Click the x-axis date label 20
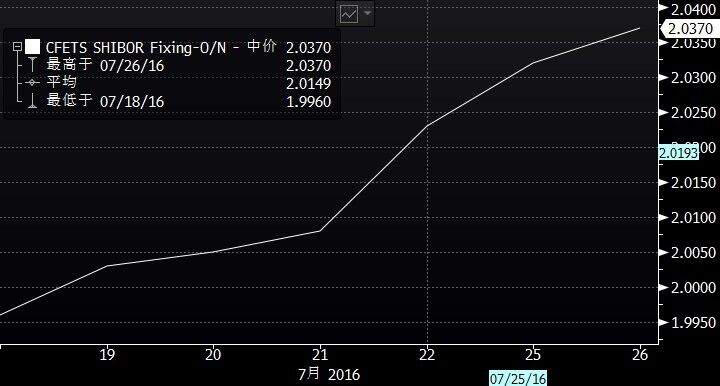This screenshot has height=386, width=720. pyautogui.click(x=213, y=354)
